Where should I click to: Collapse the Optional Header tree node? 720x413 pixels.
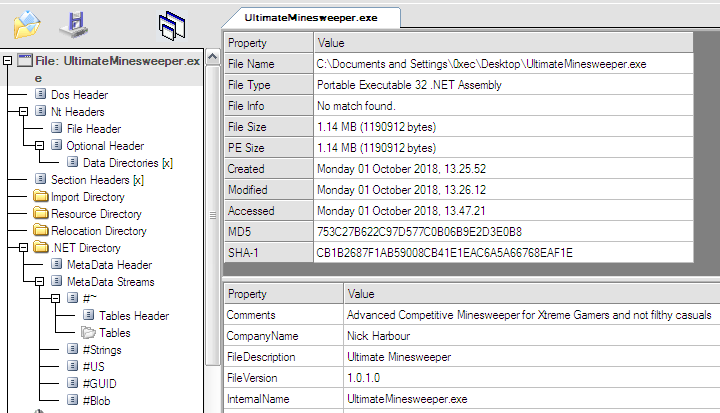tap(39, 146)
